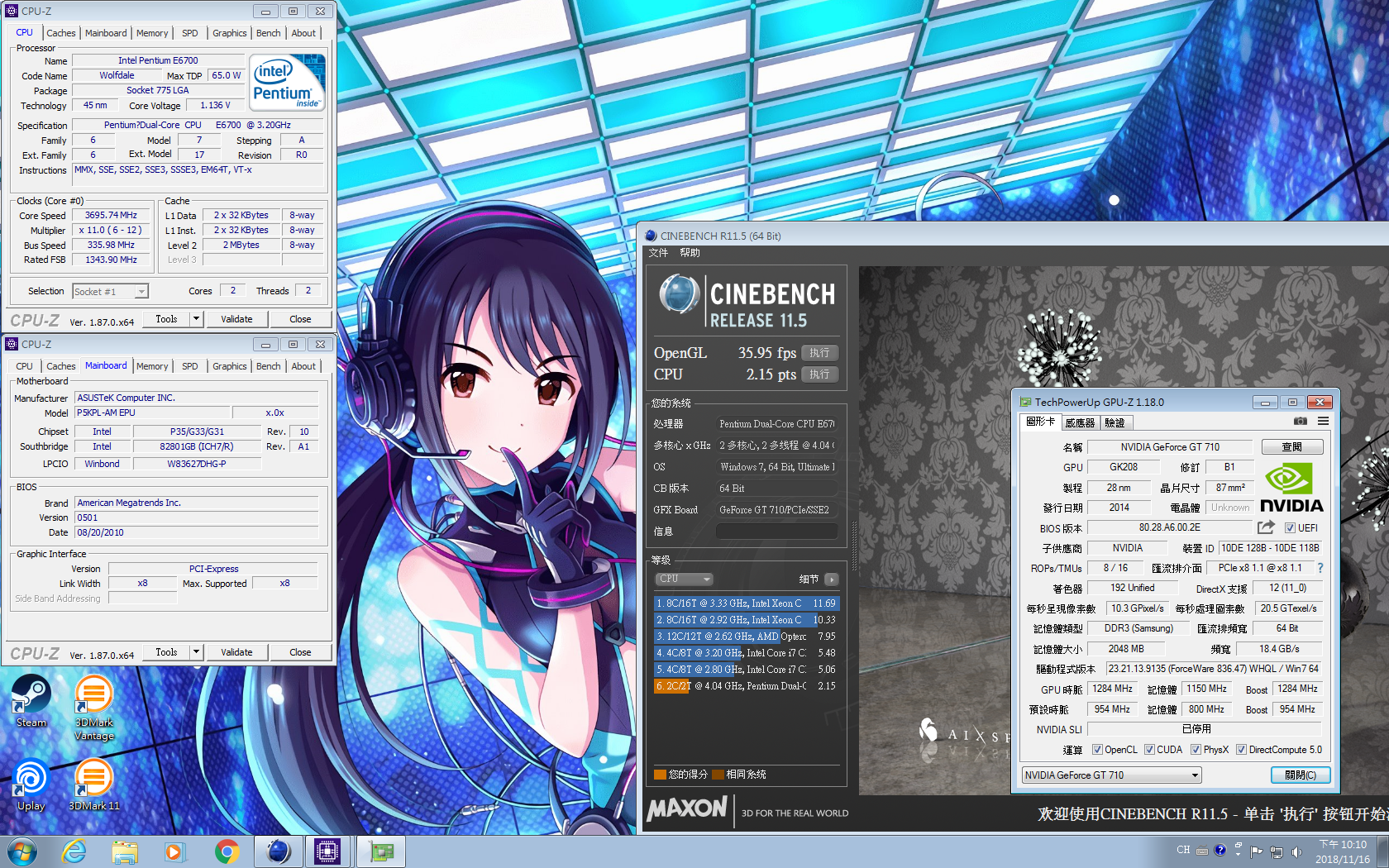
Task: Open the NVIDIA GeForce GT 710 GPU selector
Action: tap(1111, 775)
